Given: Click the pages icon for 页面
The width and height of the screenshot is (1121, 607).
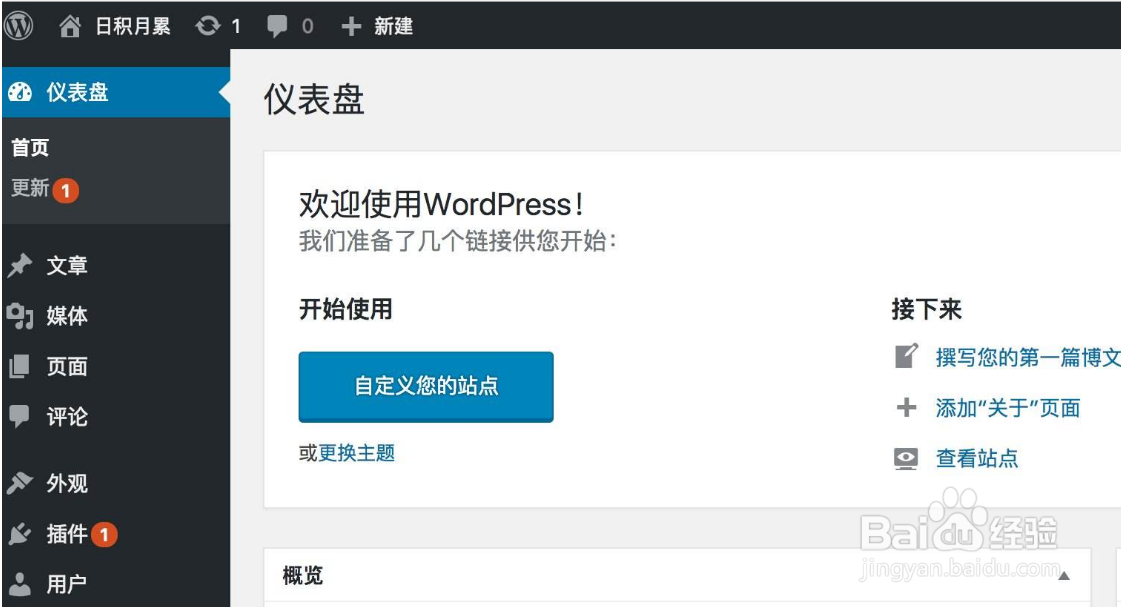Looking at the screenshot, I should click(x=20, y=367).
